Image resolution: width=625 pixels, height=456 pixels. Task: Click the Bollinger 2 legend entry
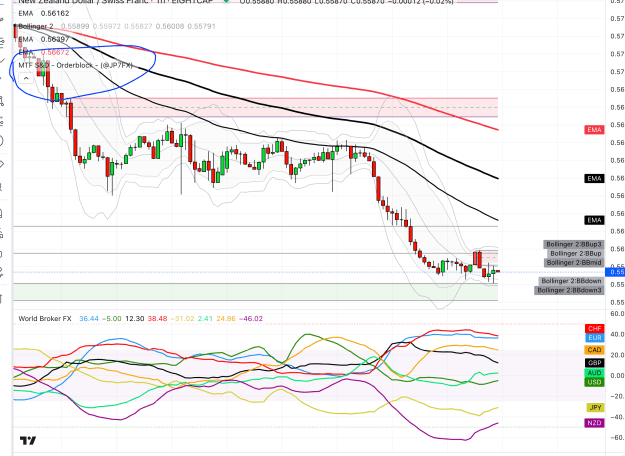tap(36, 26)
